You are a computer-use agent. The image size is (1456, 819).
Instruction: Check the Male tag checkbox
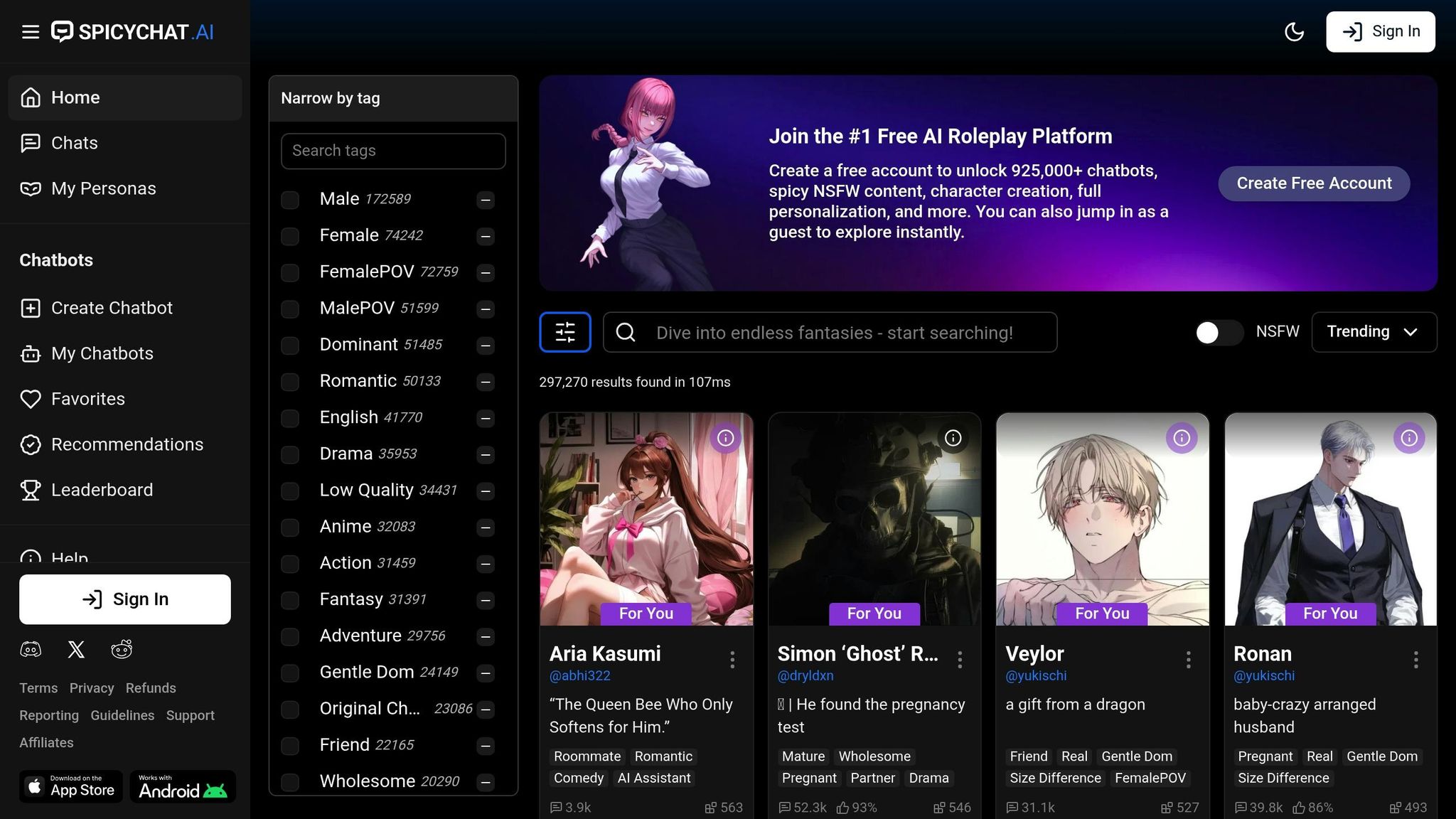pos(290,200)
